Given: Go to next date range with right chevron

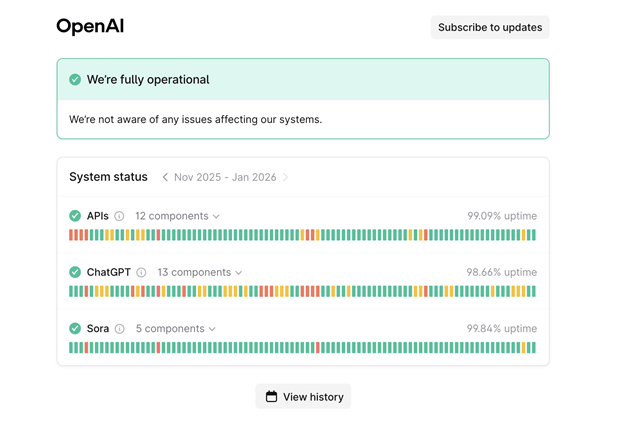Looking at the screenshot, I should pos(285,177).
